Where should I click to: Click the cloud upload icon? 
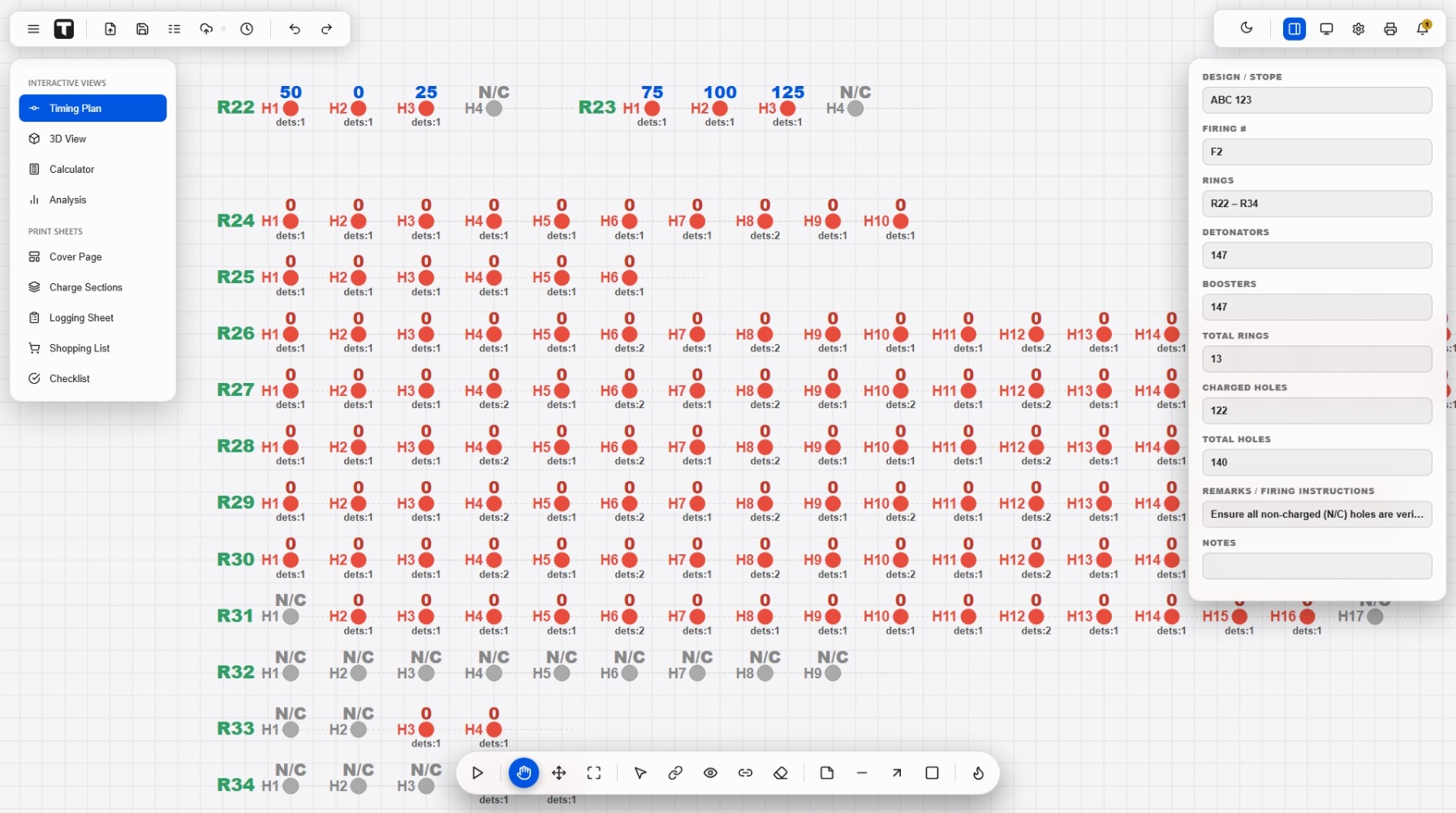pyautogui.click(x=206, y=29)
